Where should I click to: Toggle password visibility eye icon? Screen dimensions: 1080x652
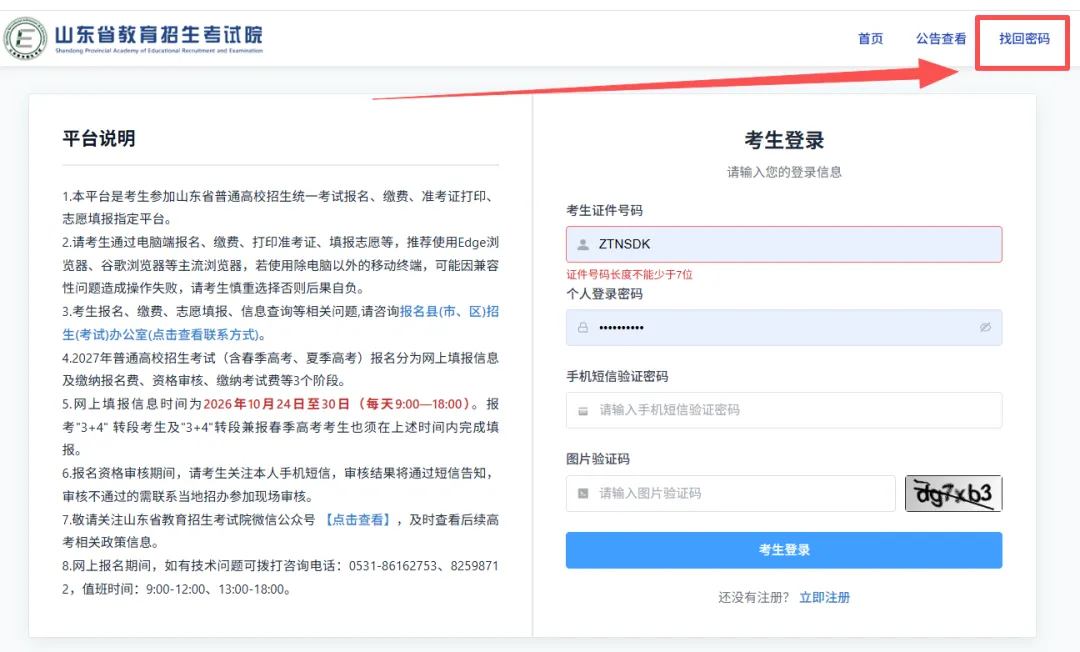click(985, 328)
